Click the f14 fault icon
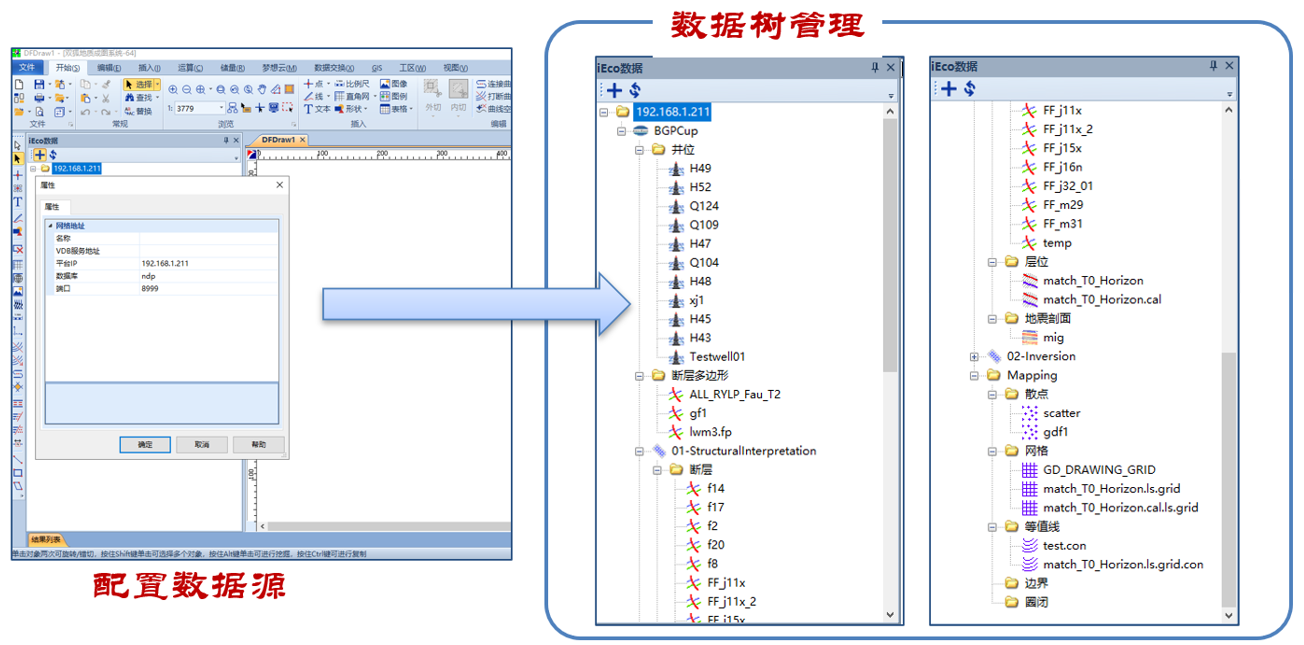This screenshot has height=645, width=1304. click(x=693, y=489)
